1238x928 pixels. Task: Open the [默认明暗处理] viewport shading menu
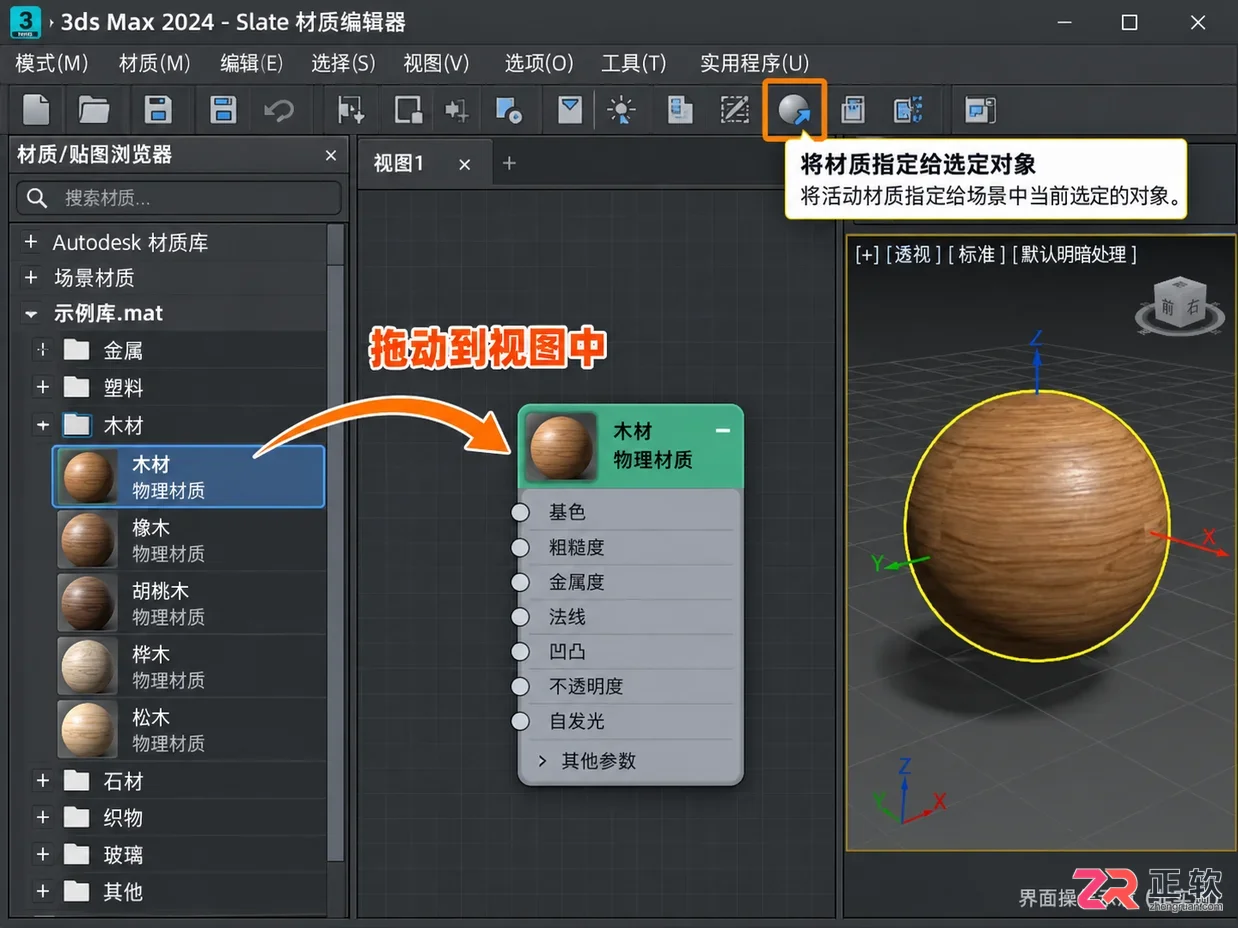pyautogui.click(x=1075, y=255)
